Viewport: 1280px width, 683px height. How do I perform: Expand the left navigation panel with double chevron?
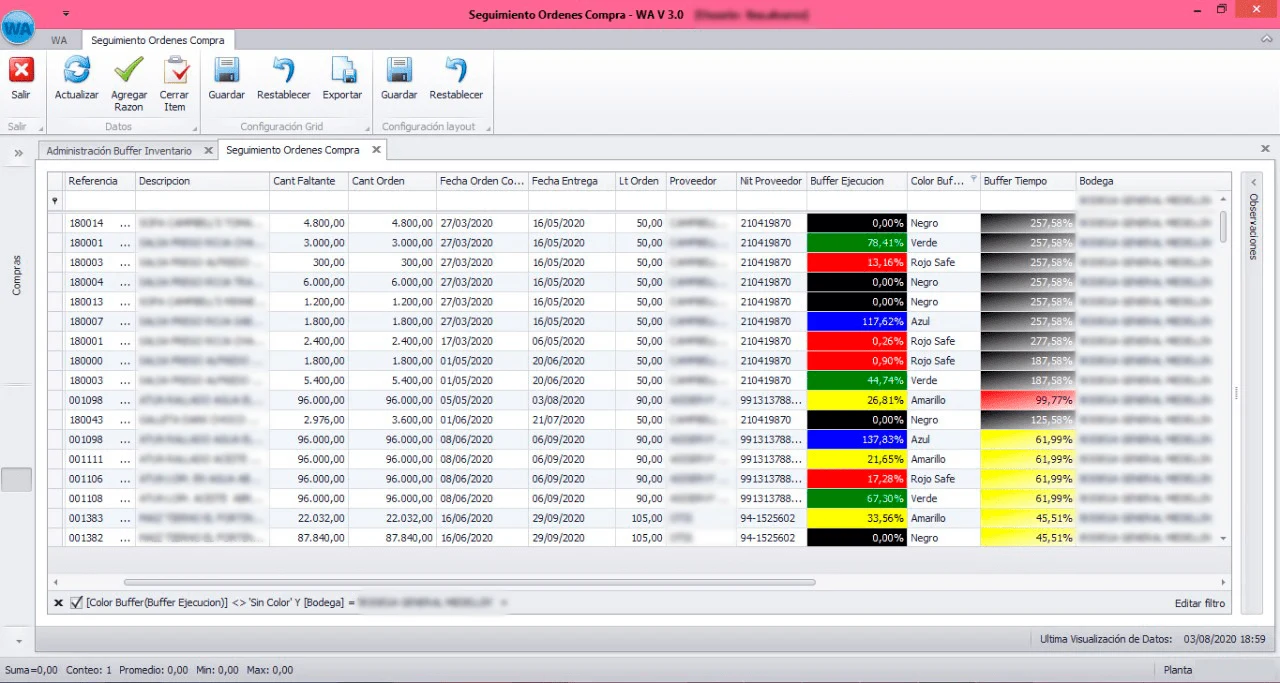tap(18, 153)
